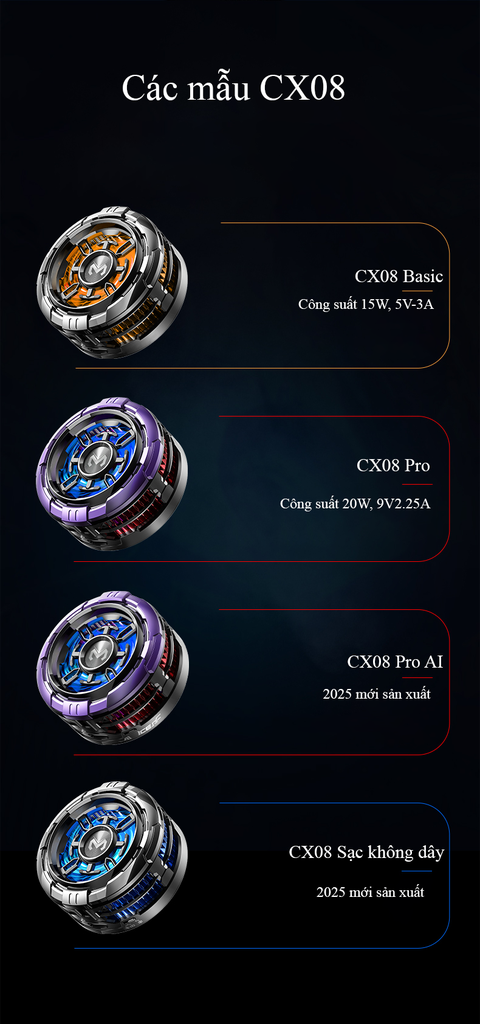
Task: Click 'Công suất 20W, 9V2.25A' spec text
Action: coord(355,504)
